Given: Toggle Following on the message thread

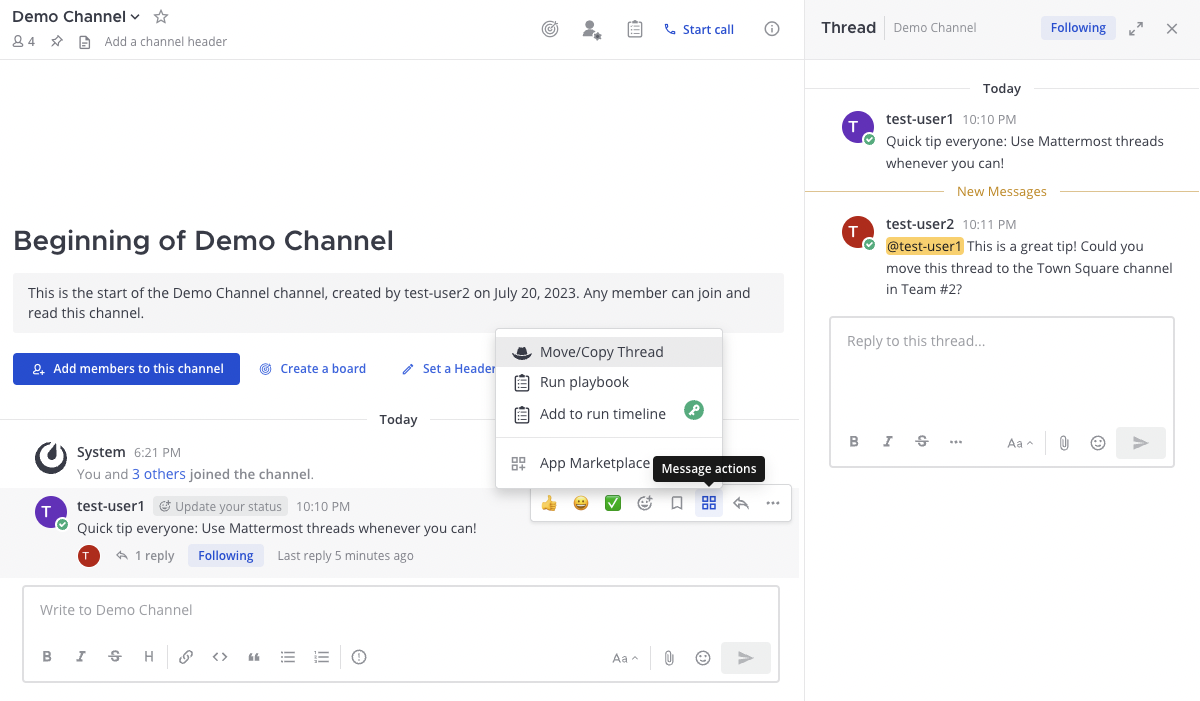Looking at the screenshot, I should 225,556.
